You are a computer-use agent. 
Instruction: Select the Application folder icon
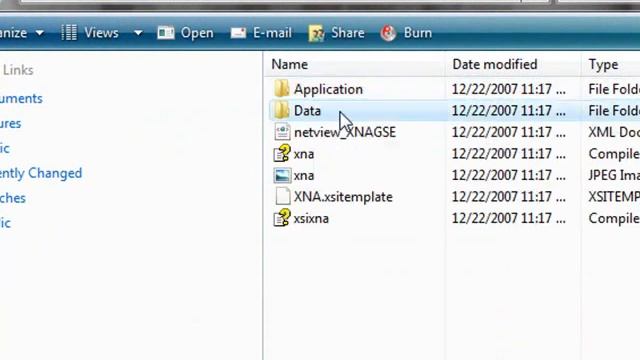[x=282, y=89]
